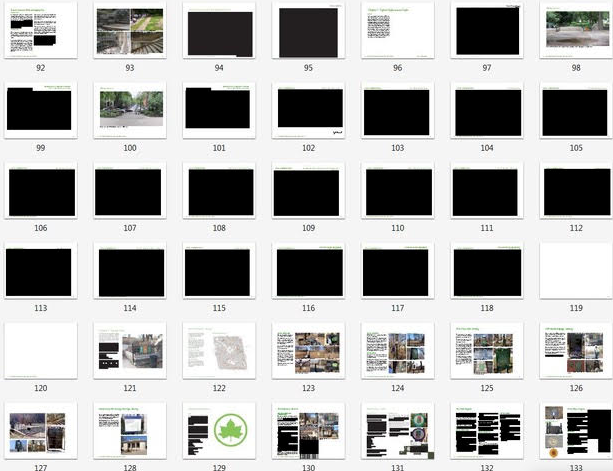Open page 128 thumbnail

(x=130, y=430)
